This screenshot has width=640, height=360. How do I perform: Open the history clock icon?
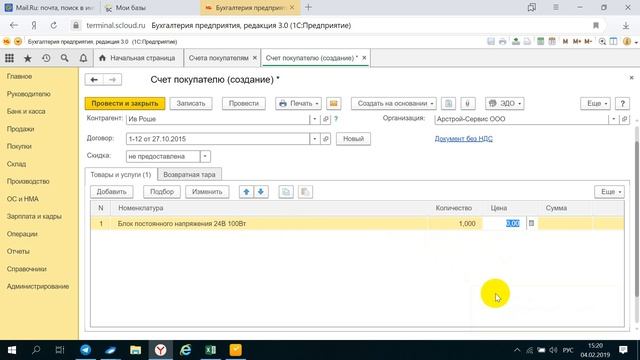point(46,58)
